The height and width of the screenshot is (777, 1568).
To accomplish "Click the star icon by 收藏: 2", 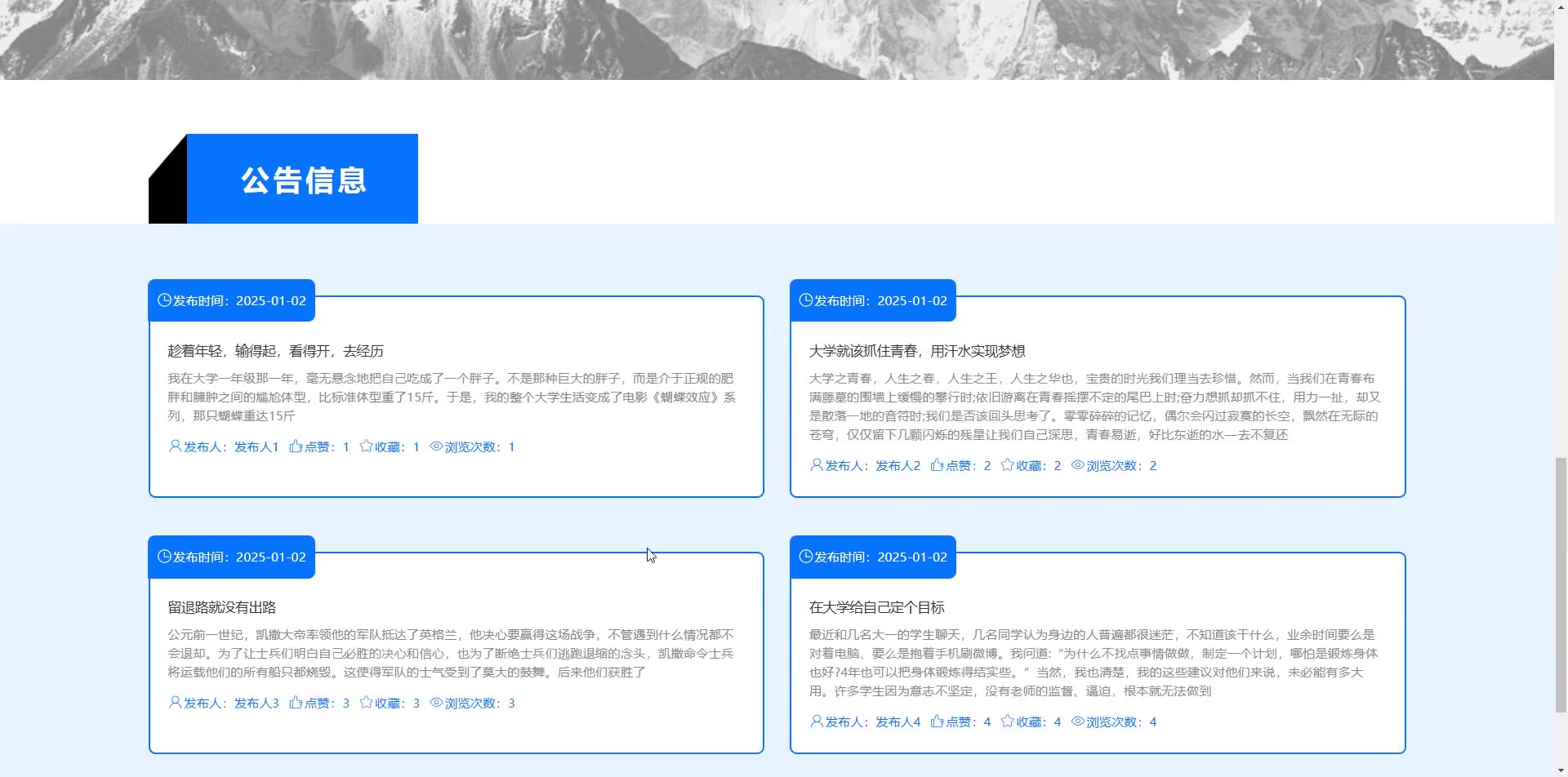I will [x=1008, y=465].
